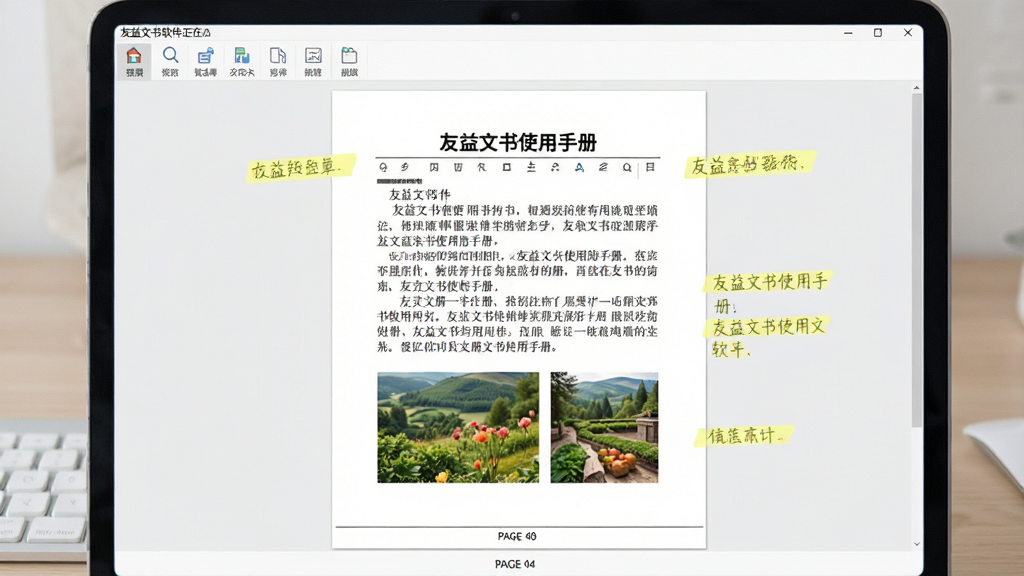This screenshot has height=576, width=1024.
Task: Click the yellow highlighted note 友益文书使用手册
Action: pos(768,292)
